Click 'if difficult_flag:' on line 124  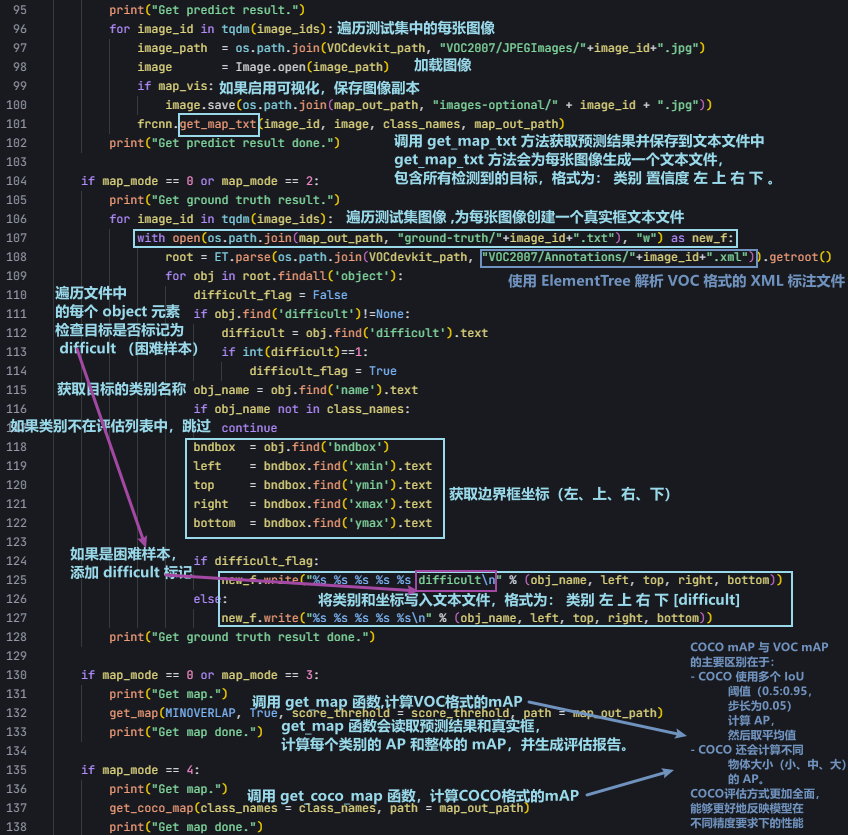(x=256, y=561)
